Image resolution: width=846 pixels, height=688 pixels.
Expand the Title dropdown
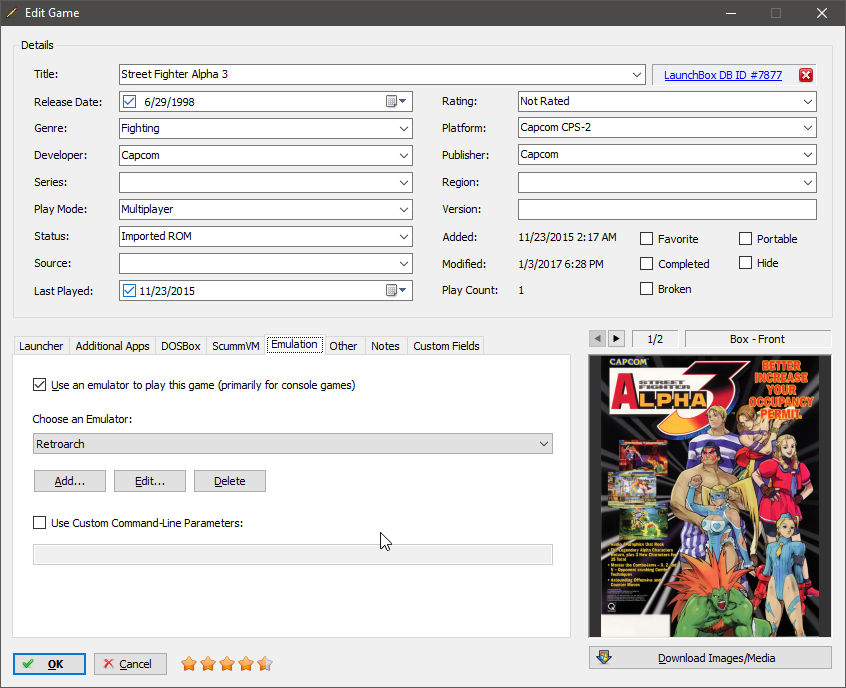637,74
